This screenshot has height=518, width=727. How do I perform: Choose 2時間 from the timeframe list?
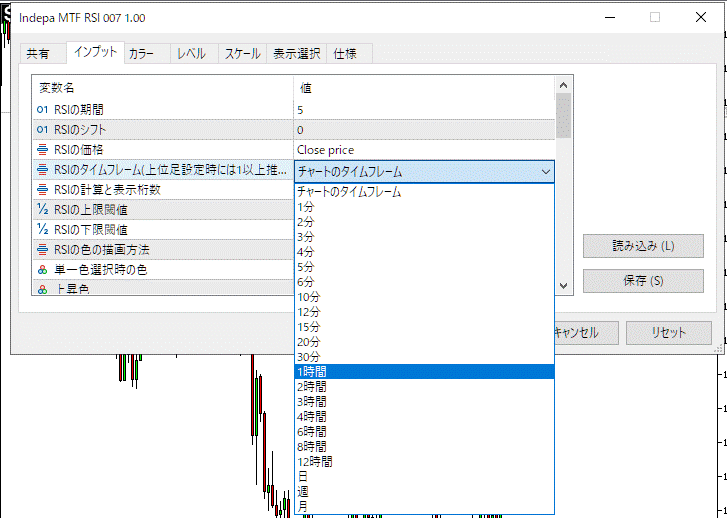[424, 386]
